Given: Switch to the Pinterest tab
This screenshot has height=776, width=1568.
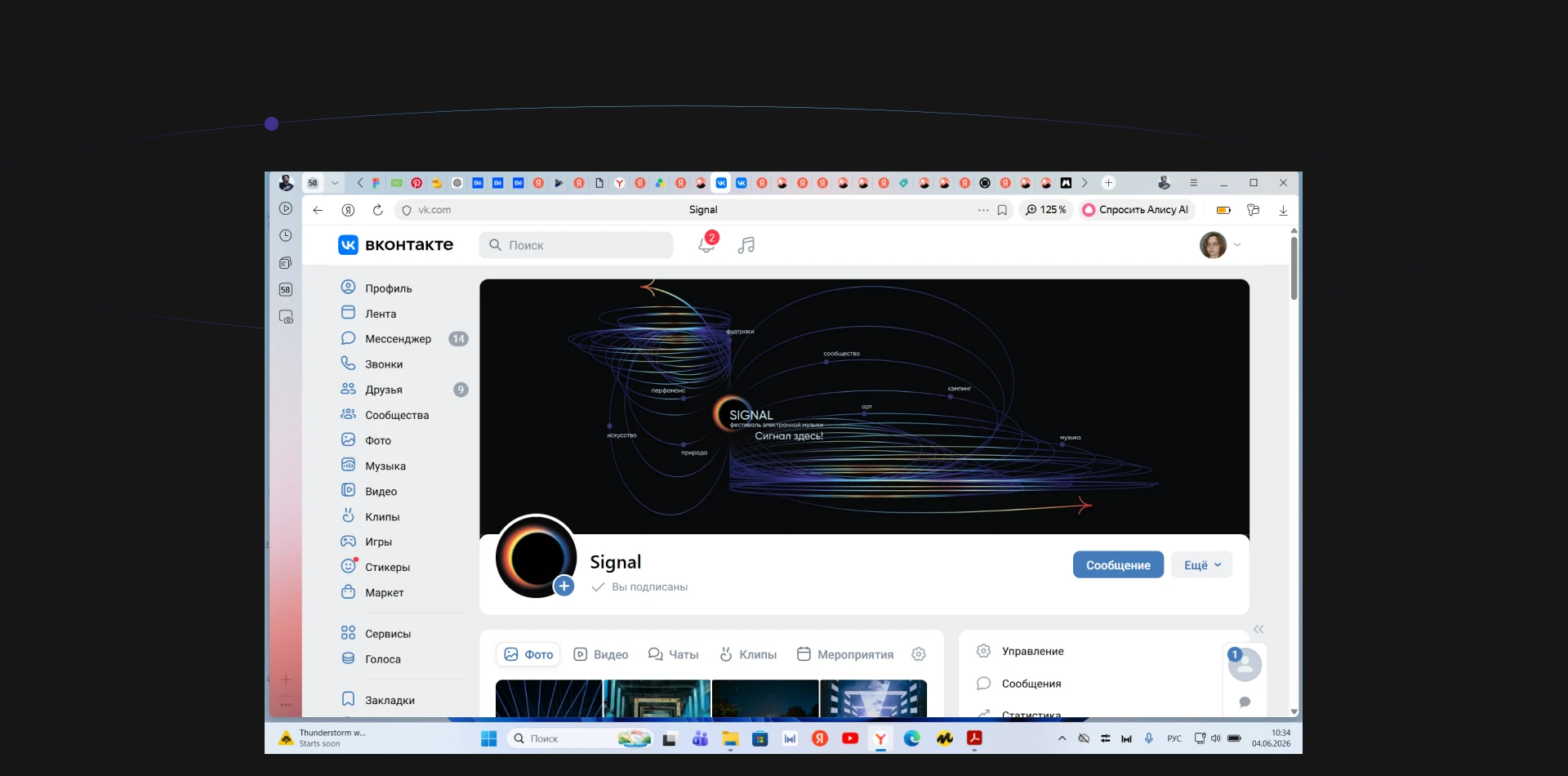Looking at the screenshot, I should (416, 183).
